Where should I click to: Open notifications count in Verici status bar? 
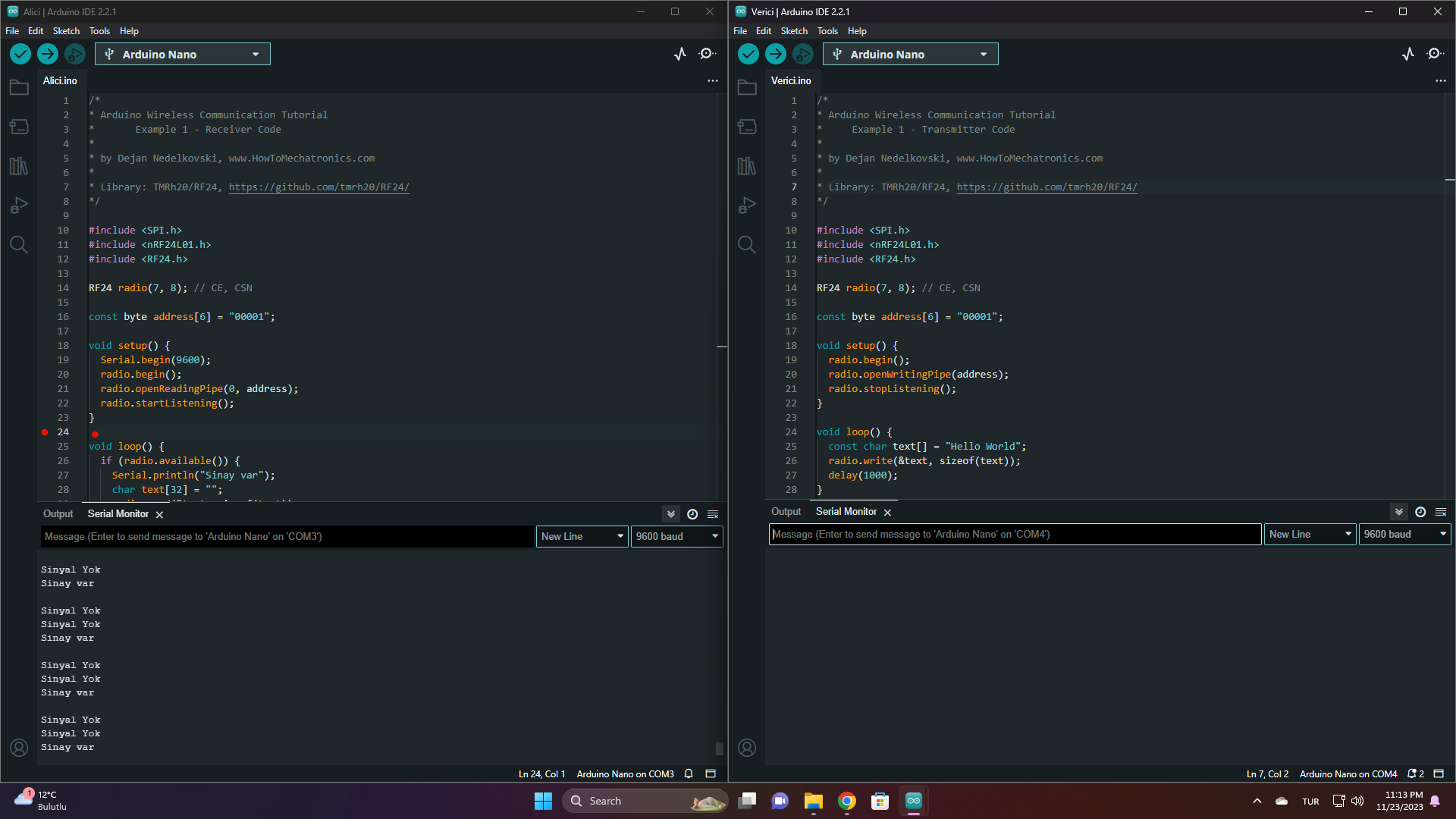click(1415, 773)
